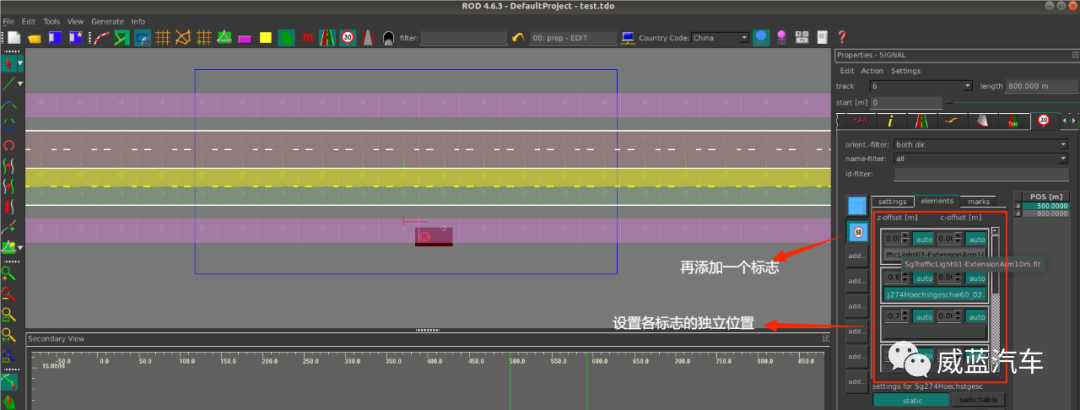1080x410 pixels.
Task: Toggle c-offset auto for Hoechstgeschw60 element
Action: (976, 278)
